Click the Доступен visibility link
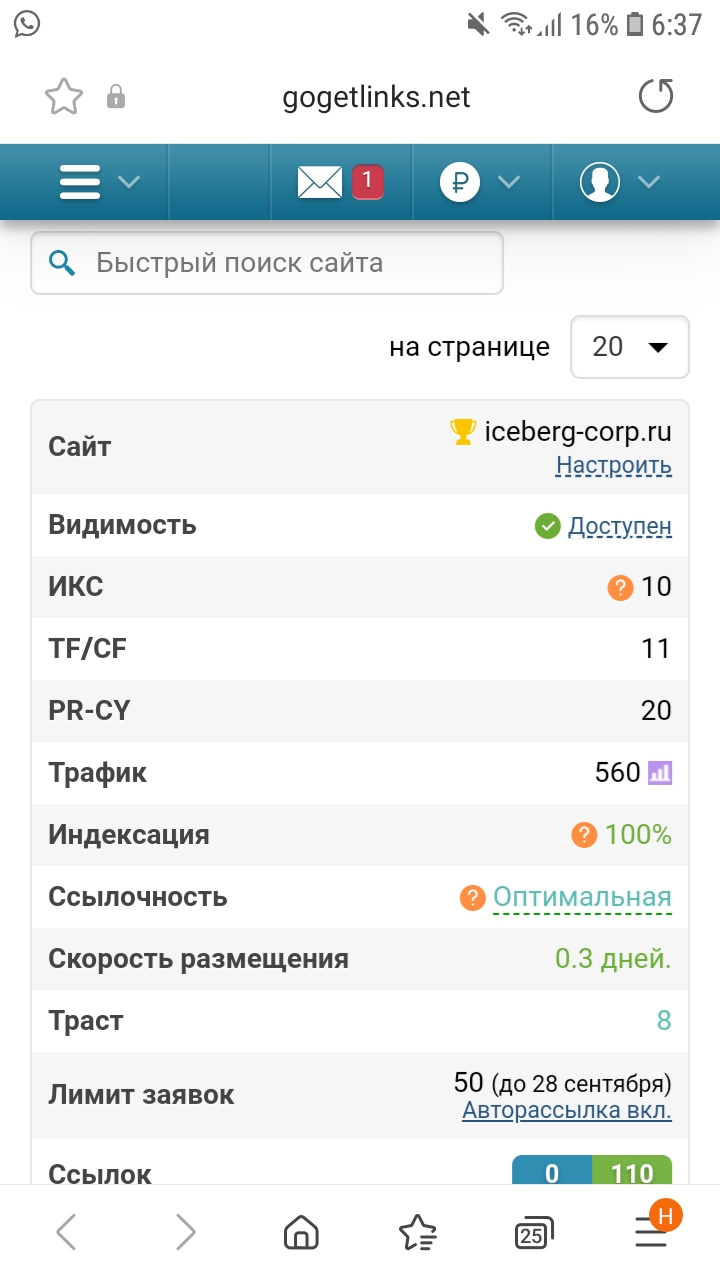The image size is (720, 1280). tap(620, 526)
